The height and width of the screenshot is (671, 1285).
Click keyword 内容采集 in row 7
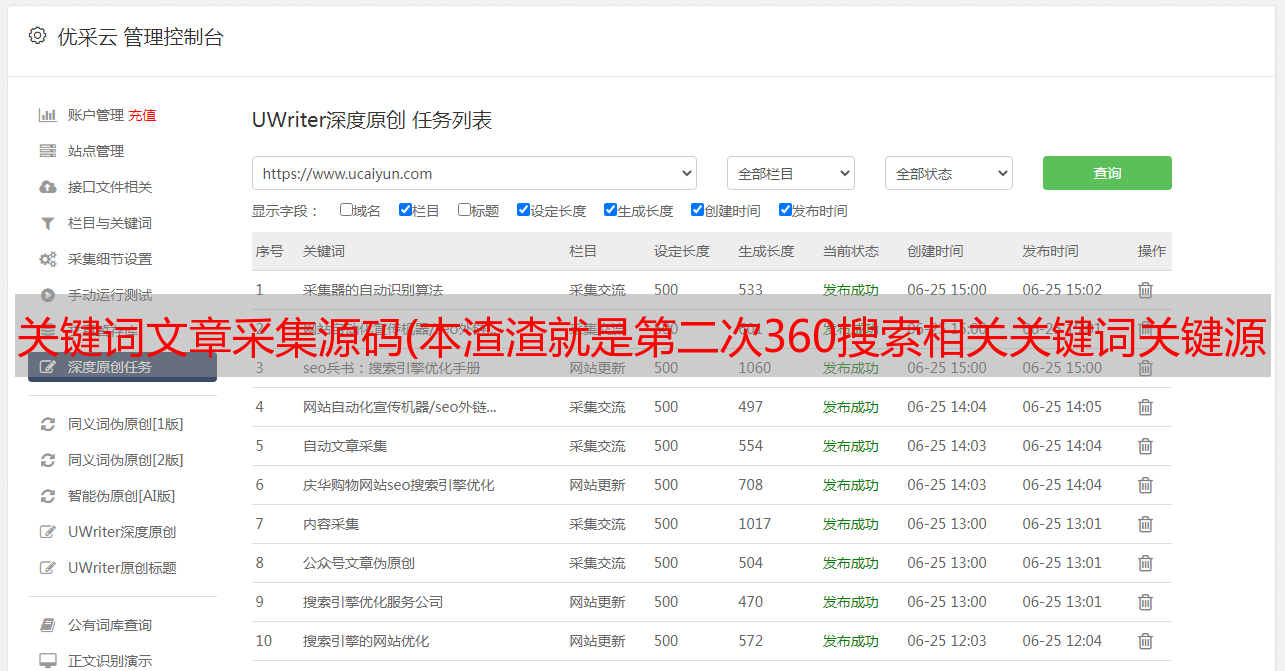(331, 524)
